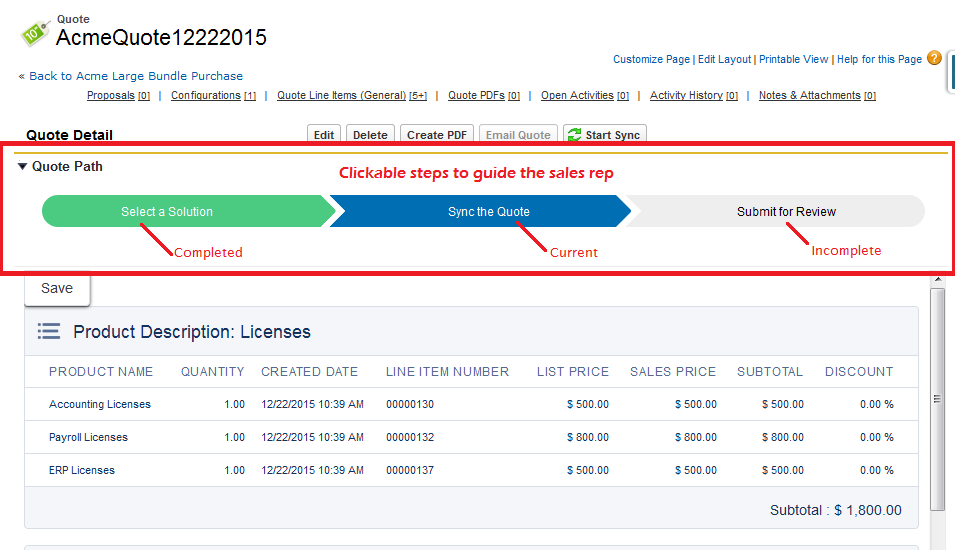Click line item number 00000137
The image size is (955, 550).
[x=410, y=470]
